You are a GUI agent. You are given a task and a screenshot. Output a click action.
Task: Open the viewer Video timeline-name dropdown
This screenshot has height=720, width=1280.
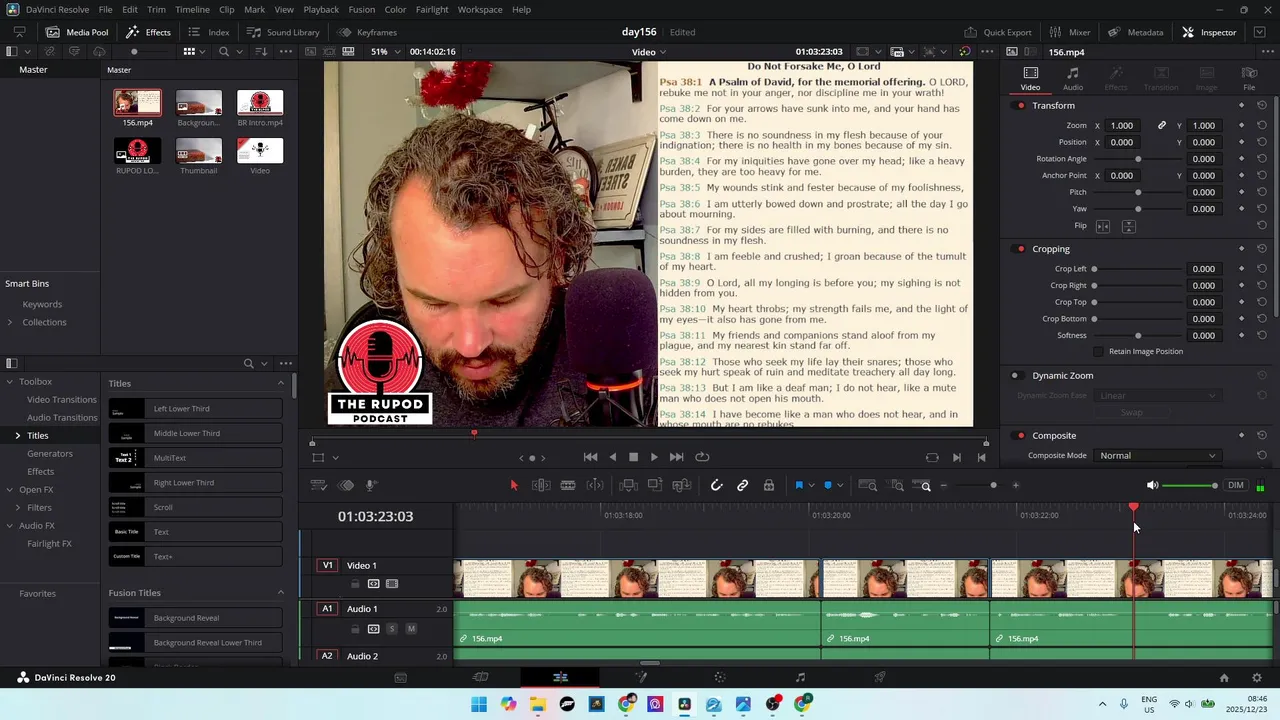tap(649, 52)
